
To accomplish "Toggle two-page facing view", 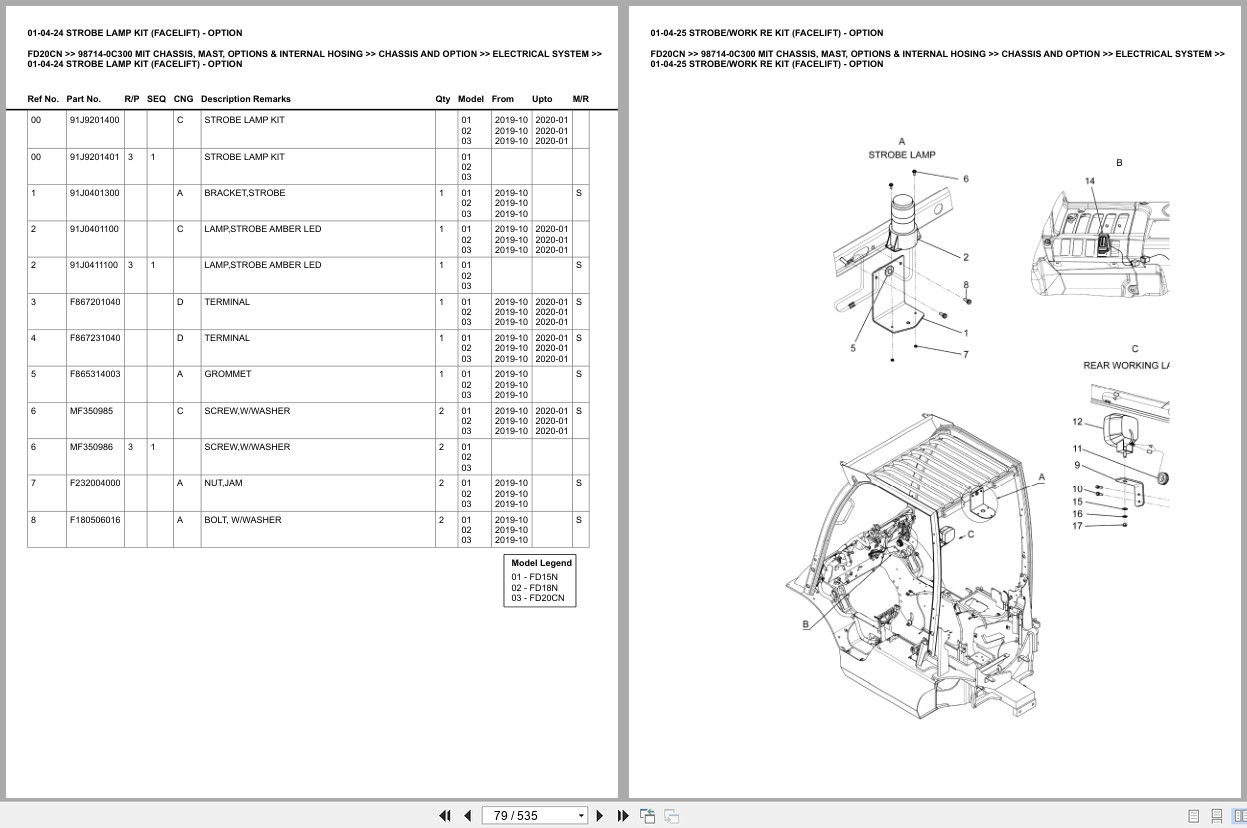I will tap(1239, 816).
